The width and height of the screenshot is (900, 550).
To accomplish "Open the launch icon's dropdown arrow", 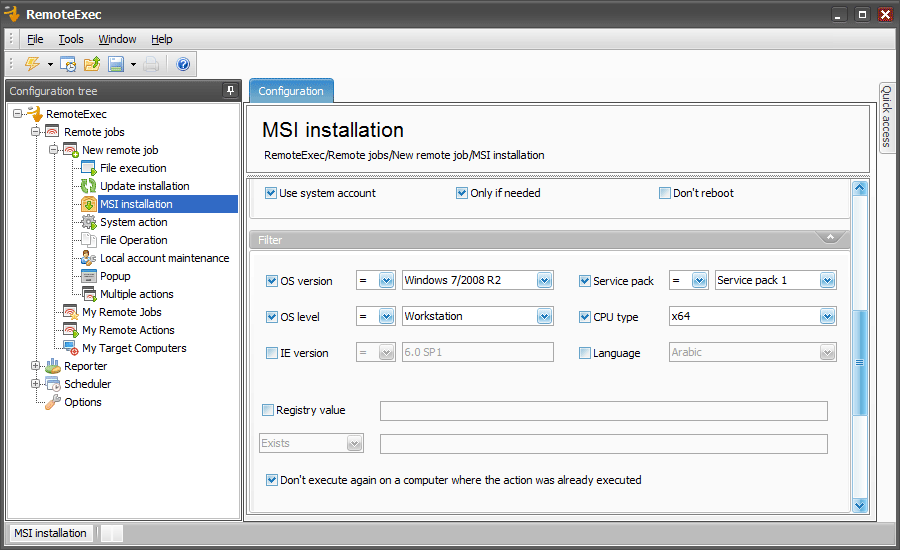I will pos(51,64).
